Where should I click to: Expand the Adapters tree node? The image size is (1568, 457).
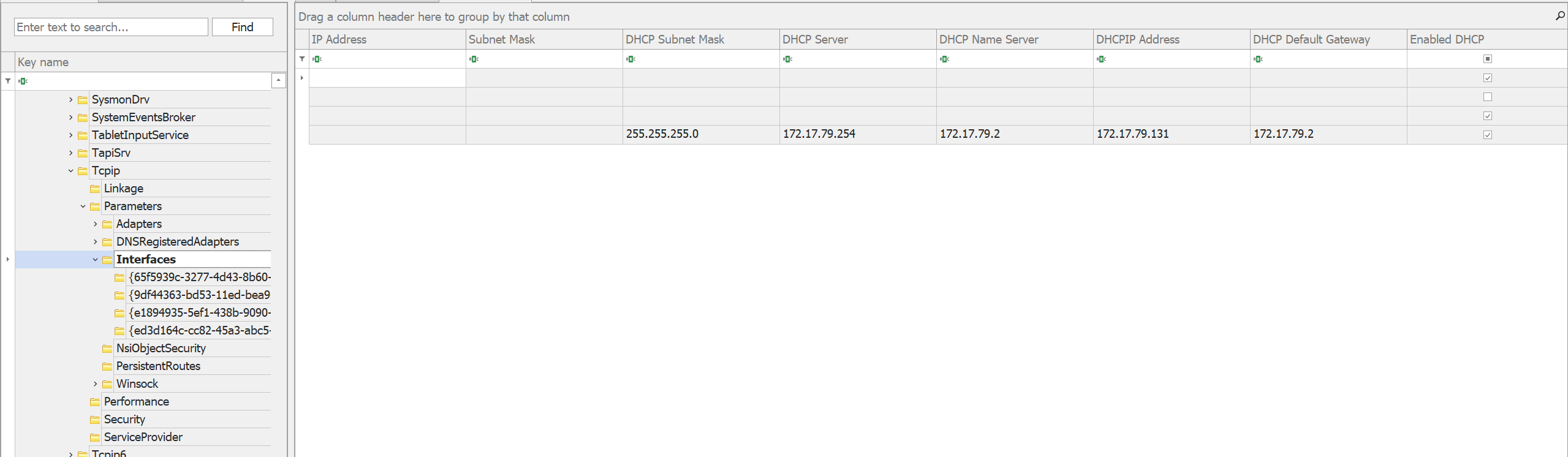[x=95, y=224]
